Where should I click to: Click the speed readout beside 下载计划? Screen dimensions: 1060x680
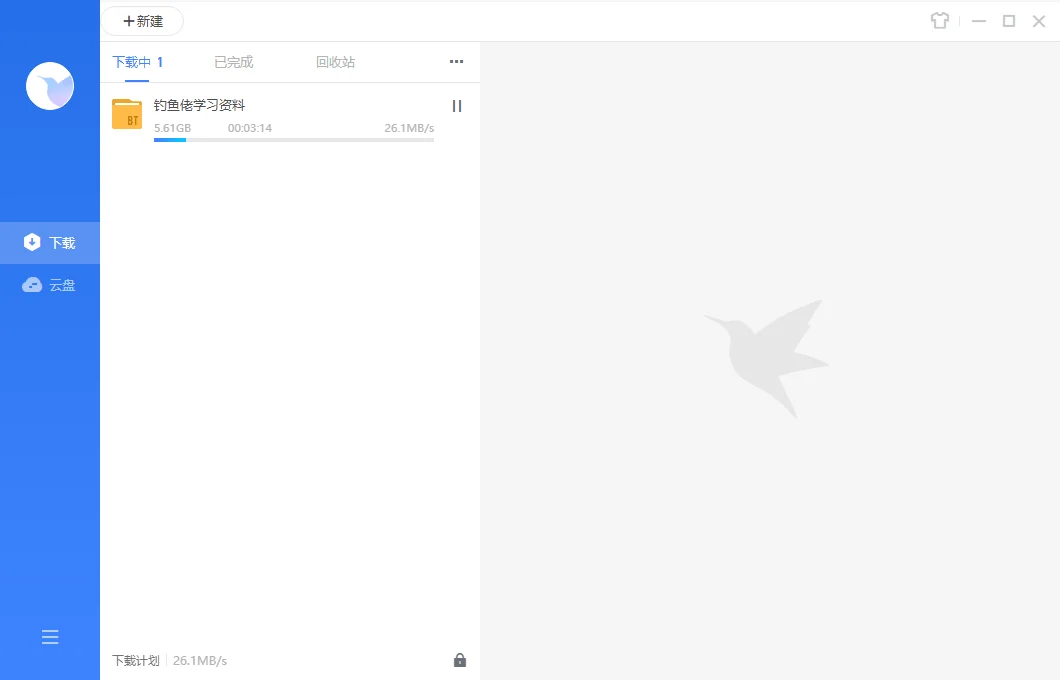200,661
